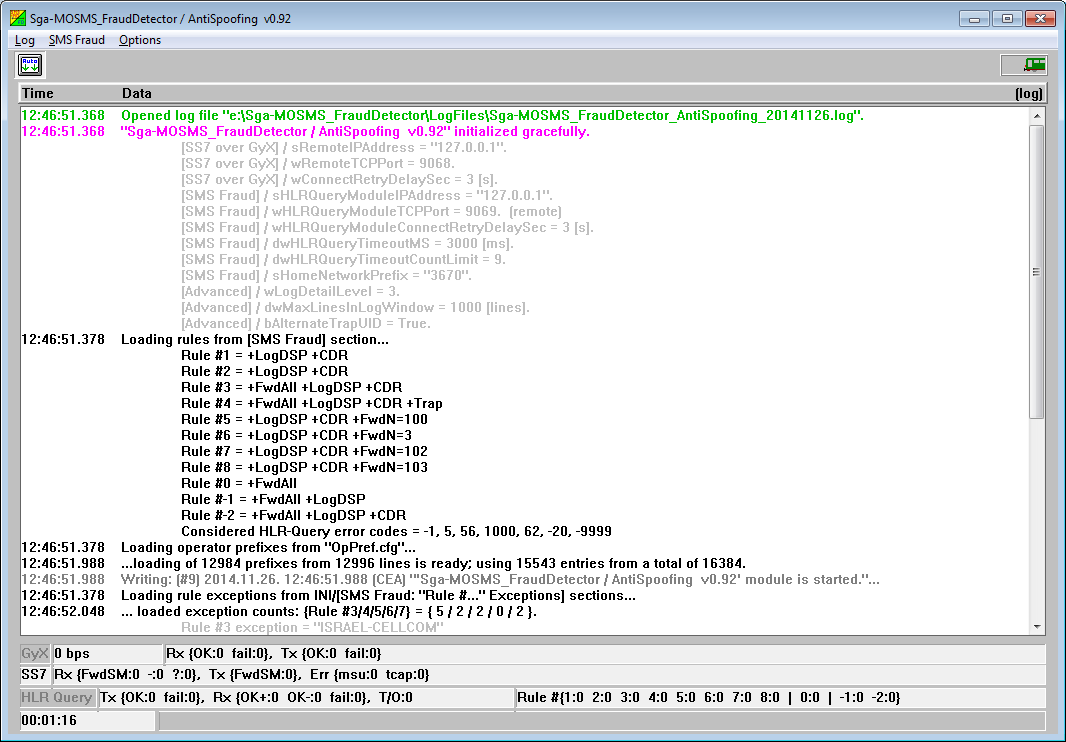Select the Rule #8 +FwdN=103 line
The image size is (1066, 742).
tap(305, 467)
